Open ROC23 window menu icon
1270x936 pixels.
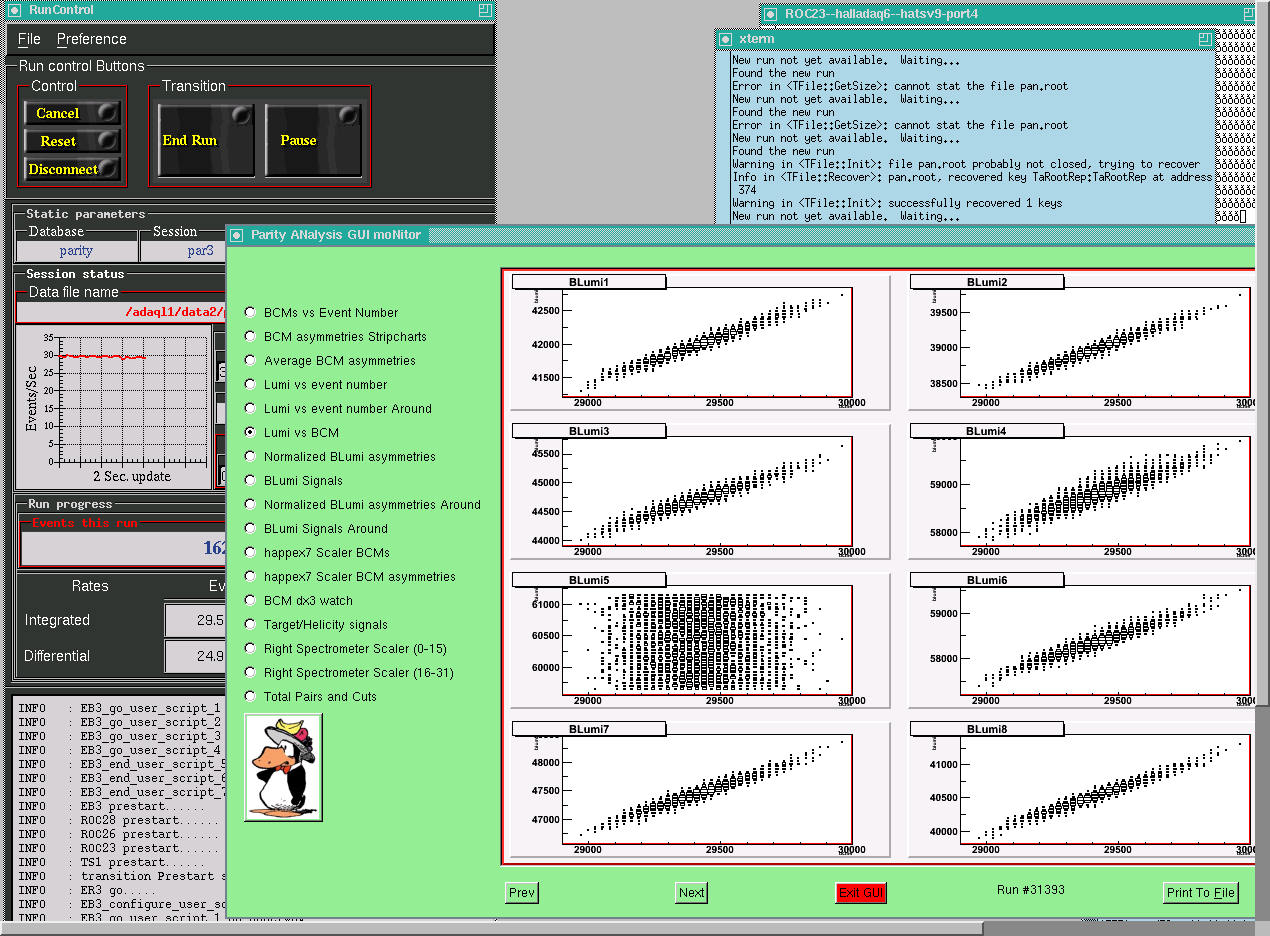[x=771, y=14]
